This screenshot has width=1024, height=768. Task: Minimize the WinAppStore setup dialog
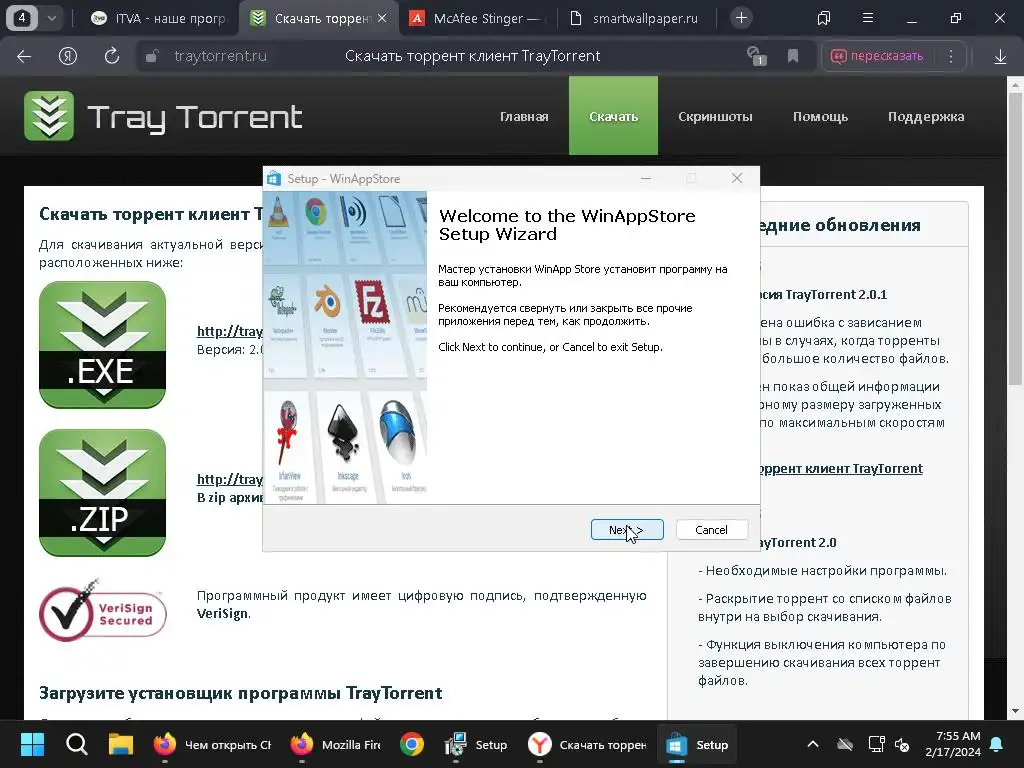[x=646, y=178]
